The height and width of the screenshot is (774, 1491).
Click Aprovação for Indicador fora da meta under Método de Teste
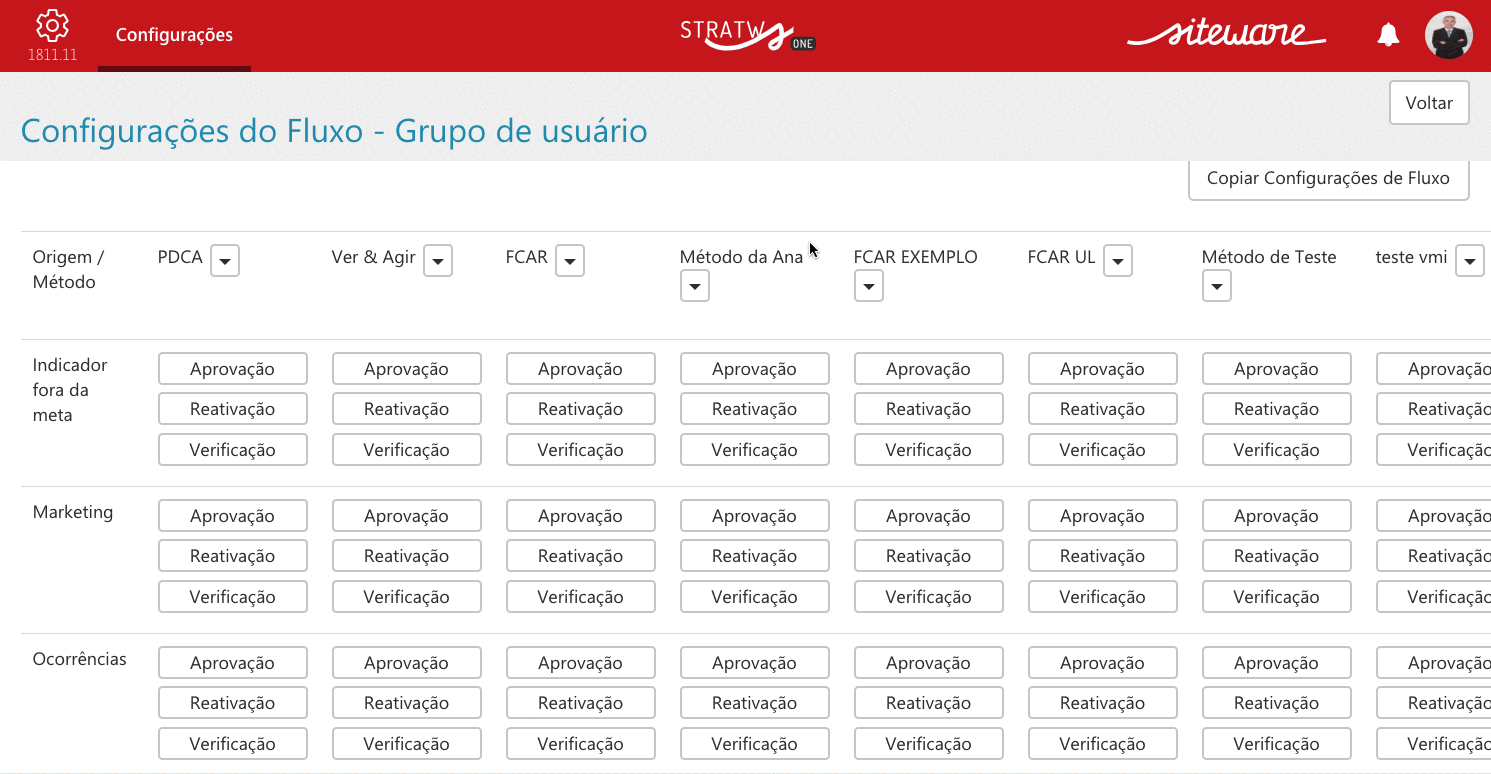[x=1277, y=369]
